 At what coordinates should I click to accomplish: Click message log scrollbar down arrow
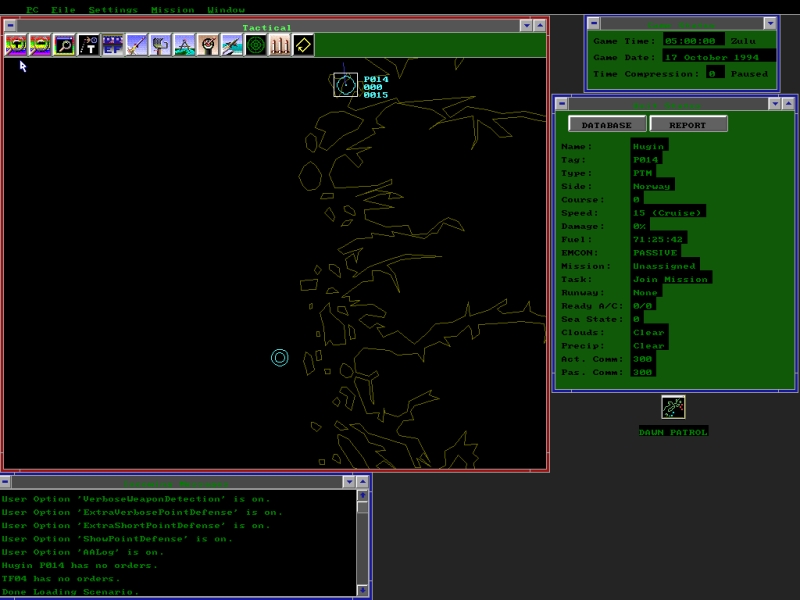pyautogui.click(x=363, y=590)
